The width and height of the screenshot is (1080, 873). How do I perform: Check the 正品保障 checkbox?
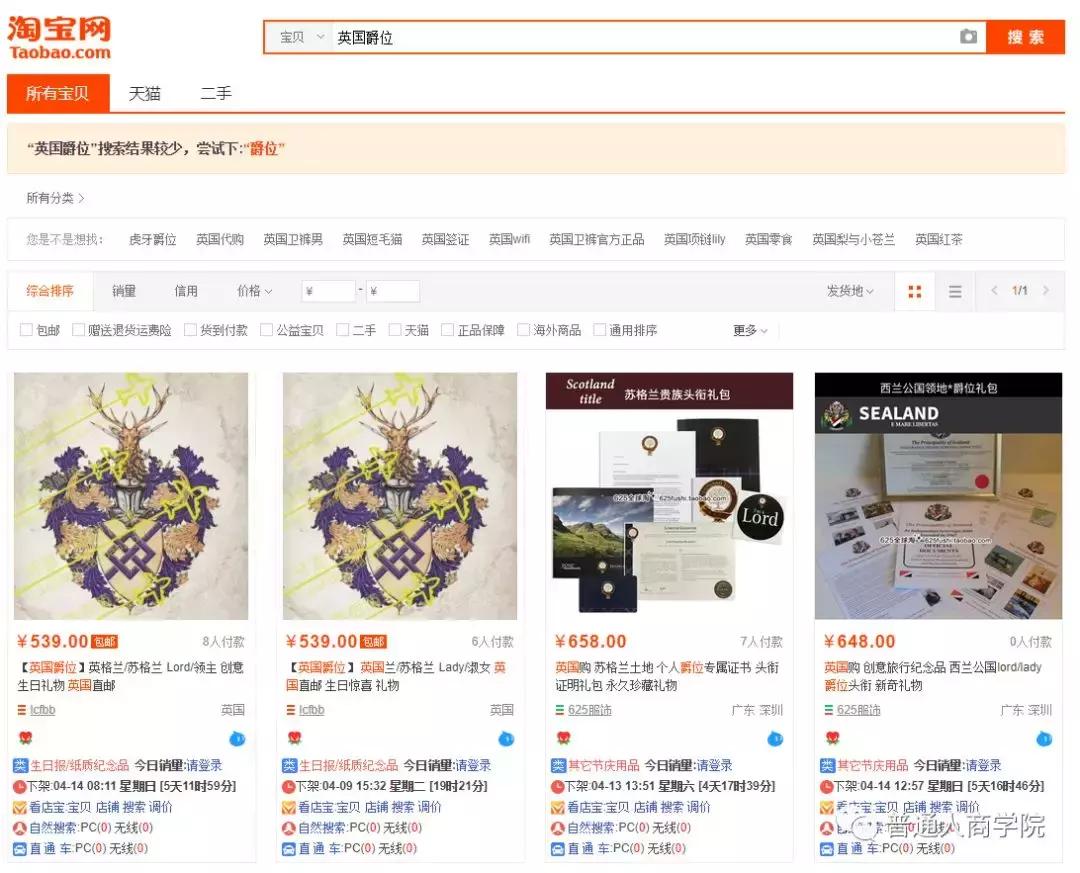(x=447, y=330)
